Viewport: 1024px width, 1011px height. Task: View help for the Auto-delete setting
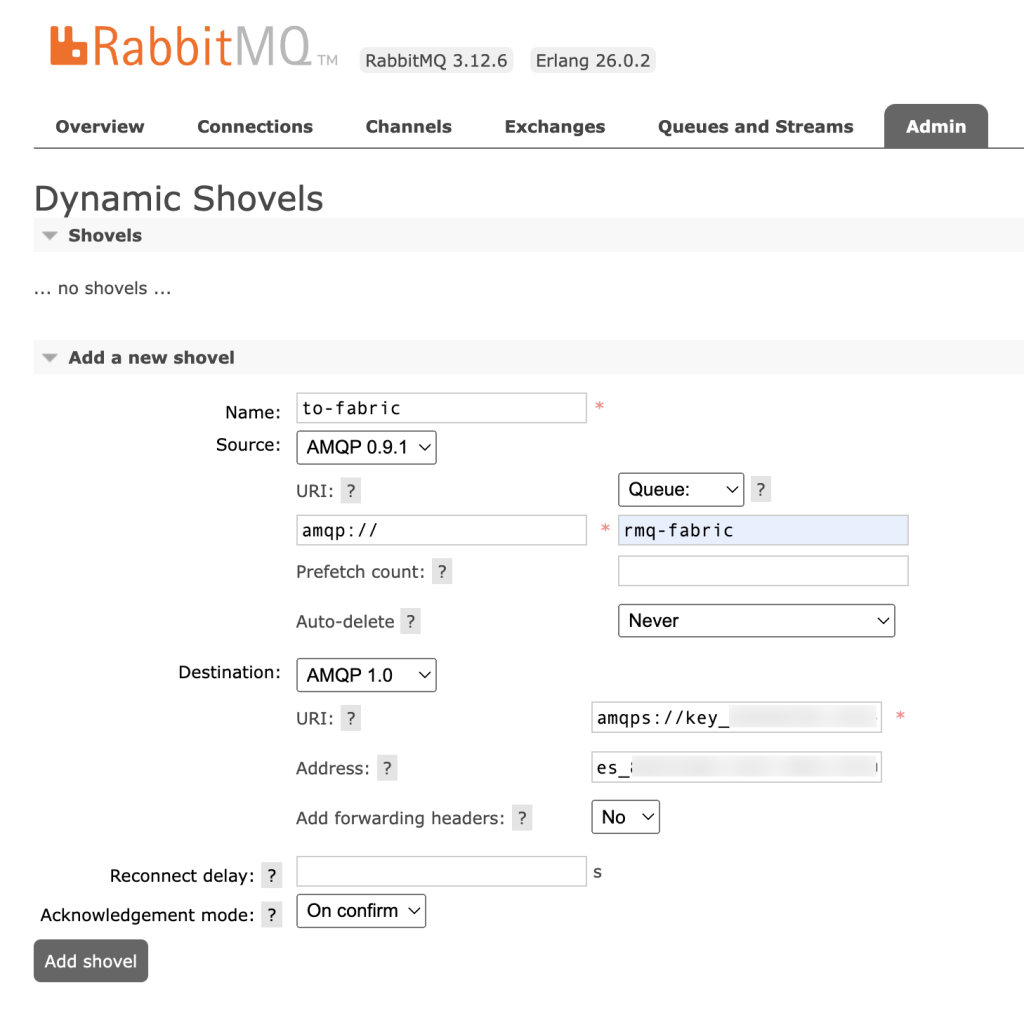tap(410, 621)
